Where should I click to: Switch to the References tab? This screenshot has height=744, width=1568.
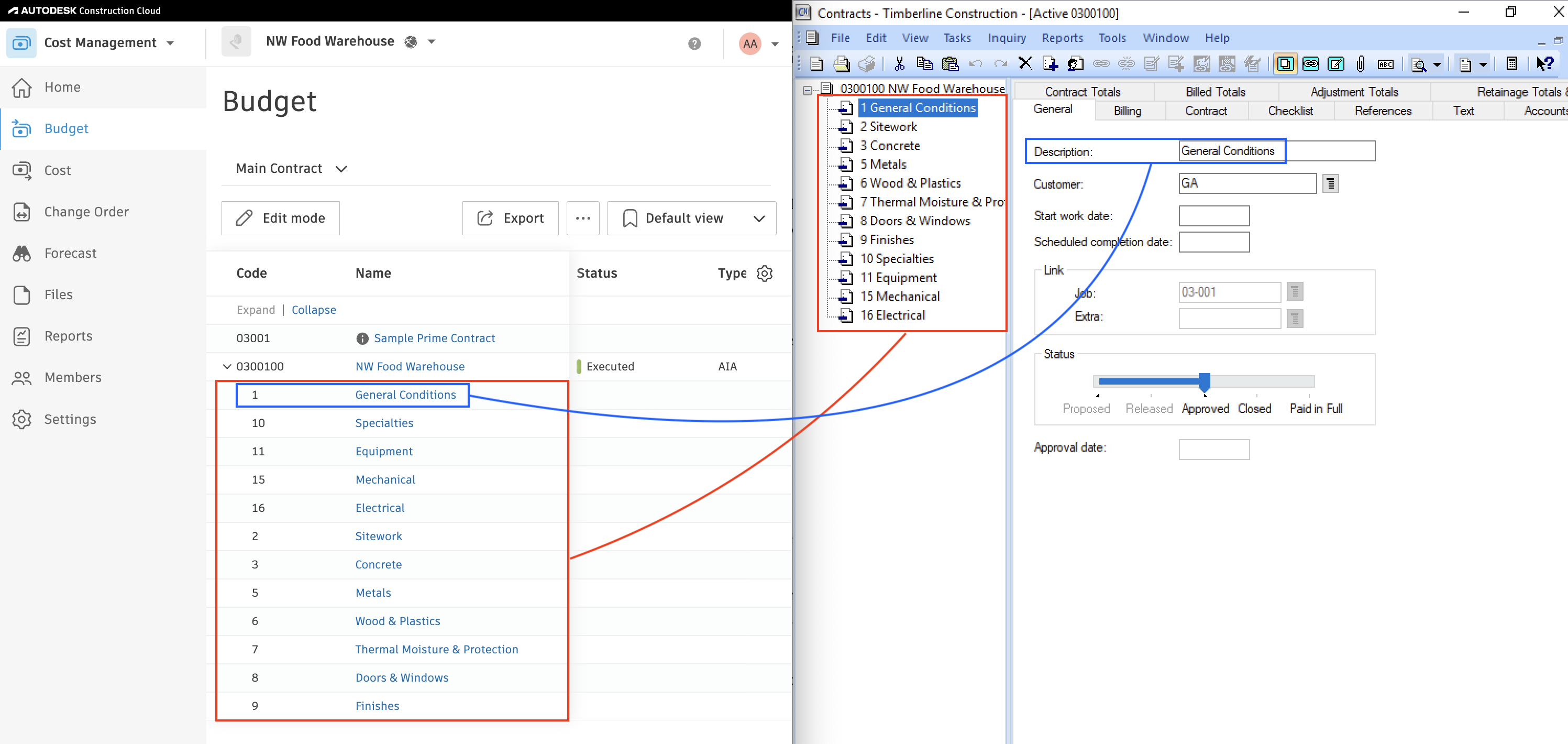1383,111
